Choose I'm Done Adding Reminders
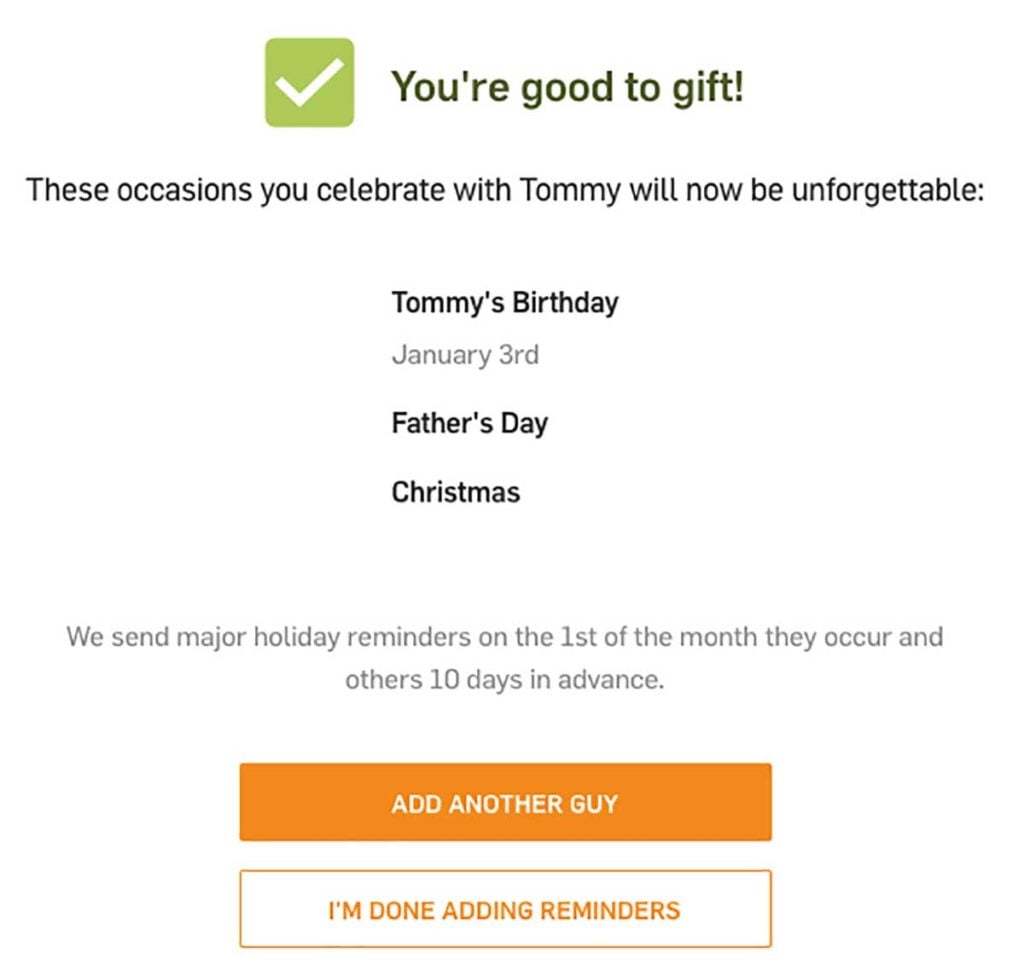 point(505,909)
